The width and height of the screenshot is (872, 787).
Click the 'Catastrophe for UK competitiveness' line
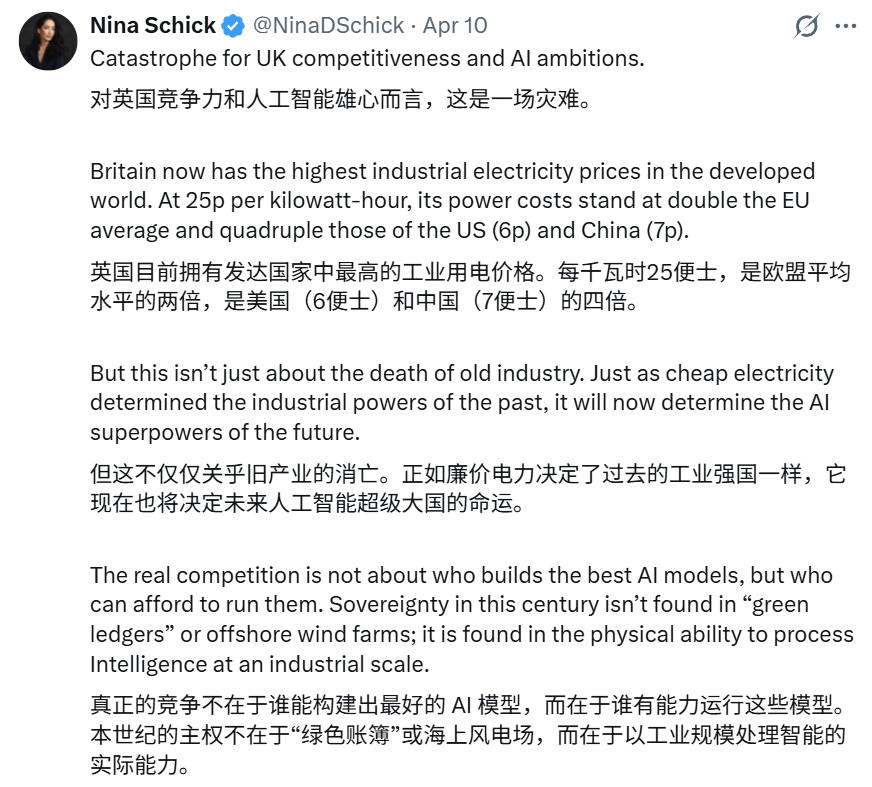367,58
